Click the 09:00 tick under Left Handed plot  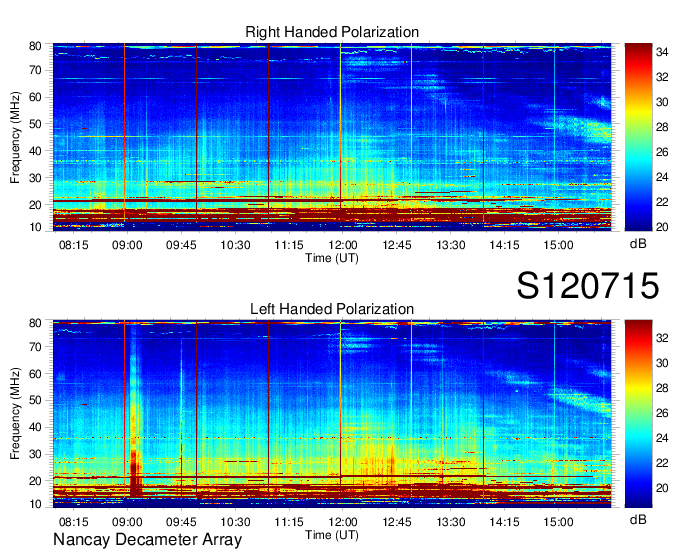pyautogui.click(x=127, y=522)
